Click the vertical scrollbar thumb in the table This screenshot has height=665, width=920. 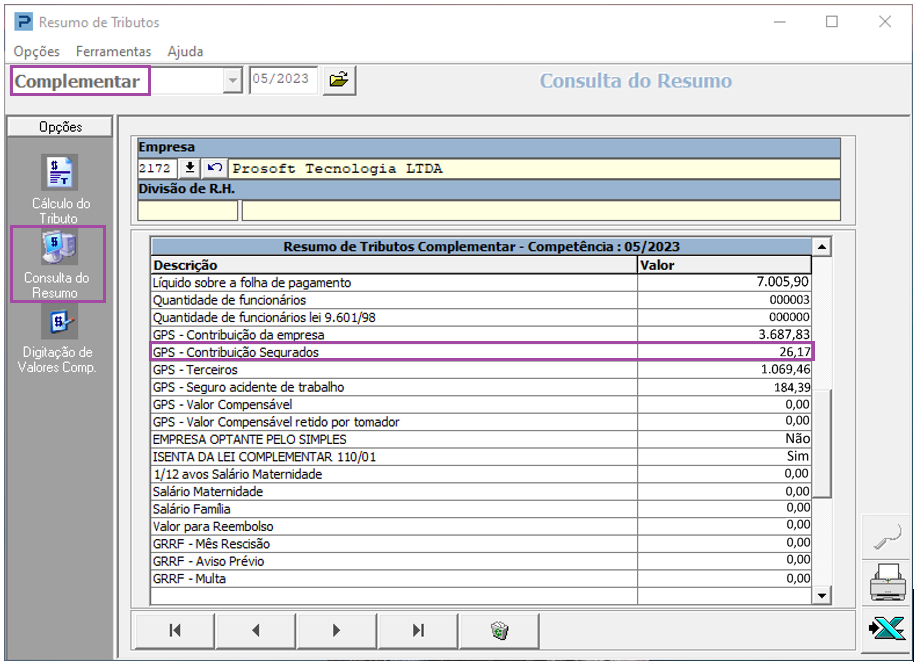[x=821, y=443]
